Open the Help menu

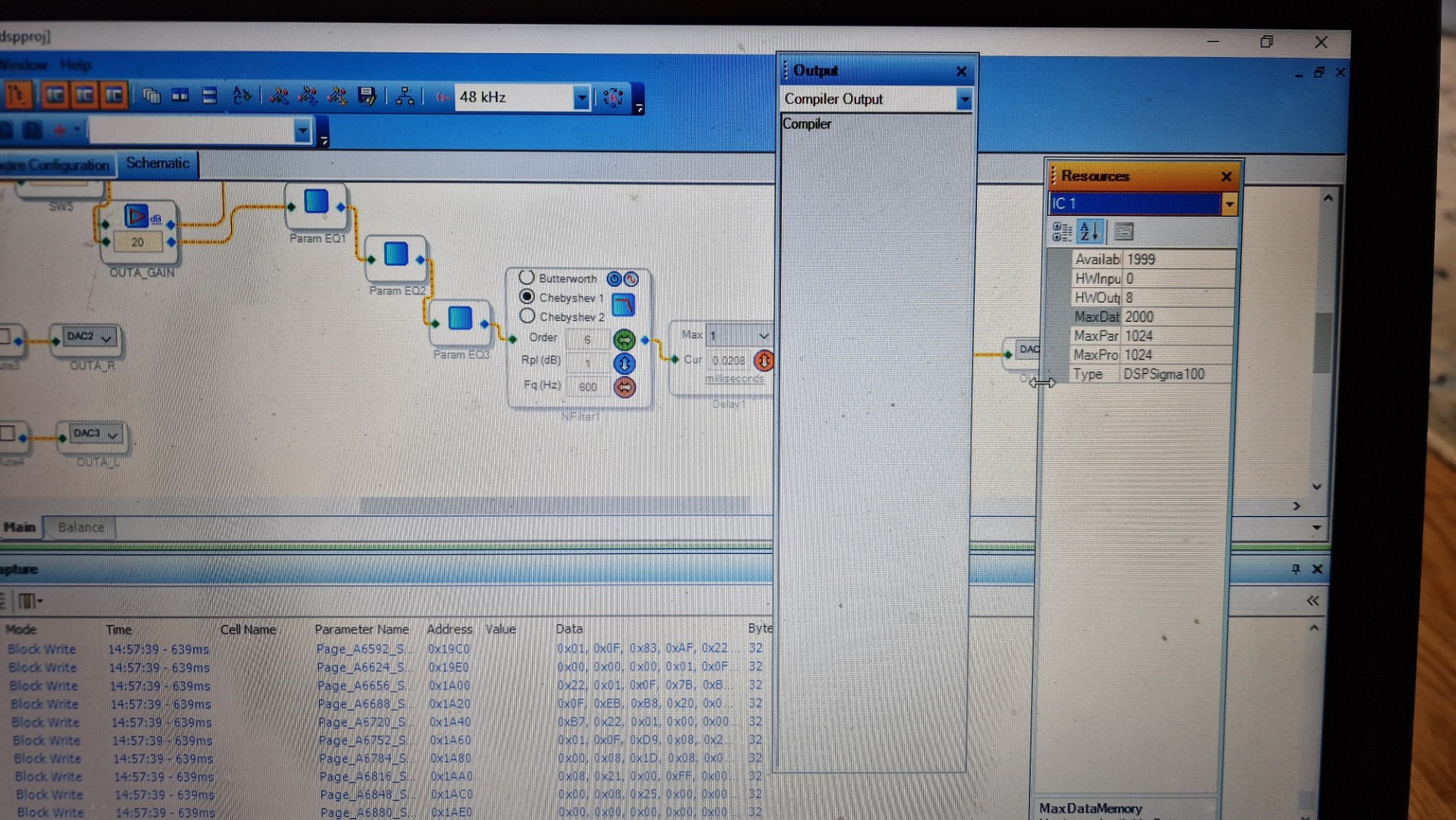[75, 65]
